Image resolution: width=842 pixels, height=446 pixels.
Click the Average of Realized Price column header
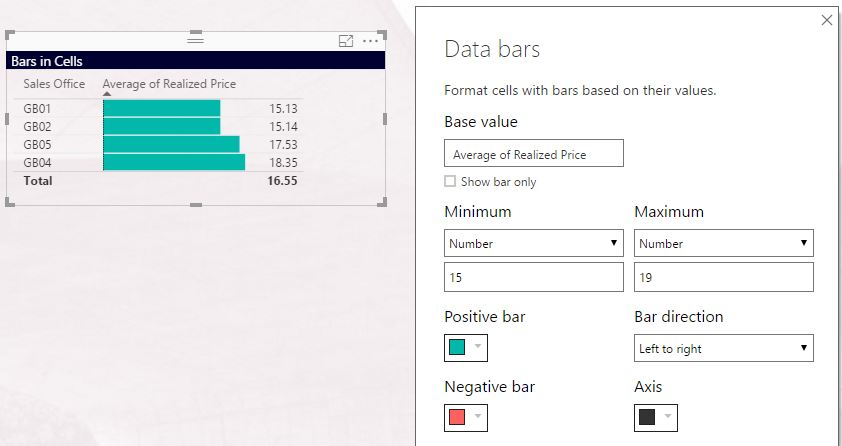169,84
